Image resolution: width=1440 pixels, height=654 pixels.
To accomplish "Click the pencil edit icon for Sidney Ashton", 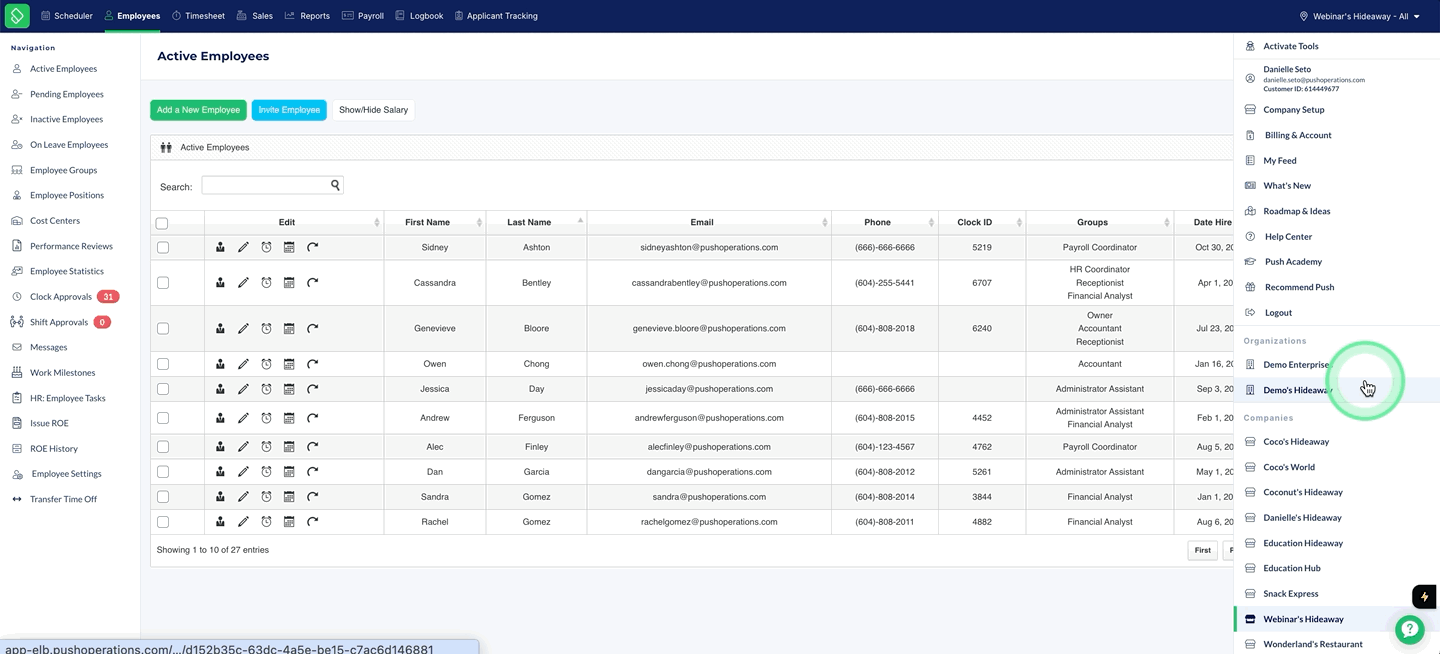I will click(243, 247).
